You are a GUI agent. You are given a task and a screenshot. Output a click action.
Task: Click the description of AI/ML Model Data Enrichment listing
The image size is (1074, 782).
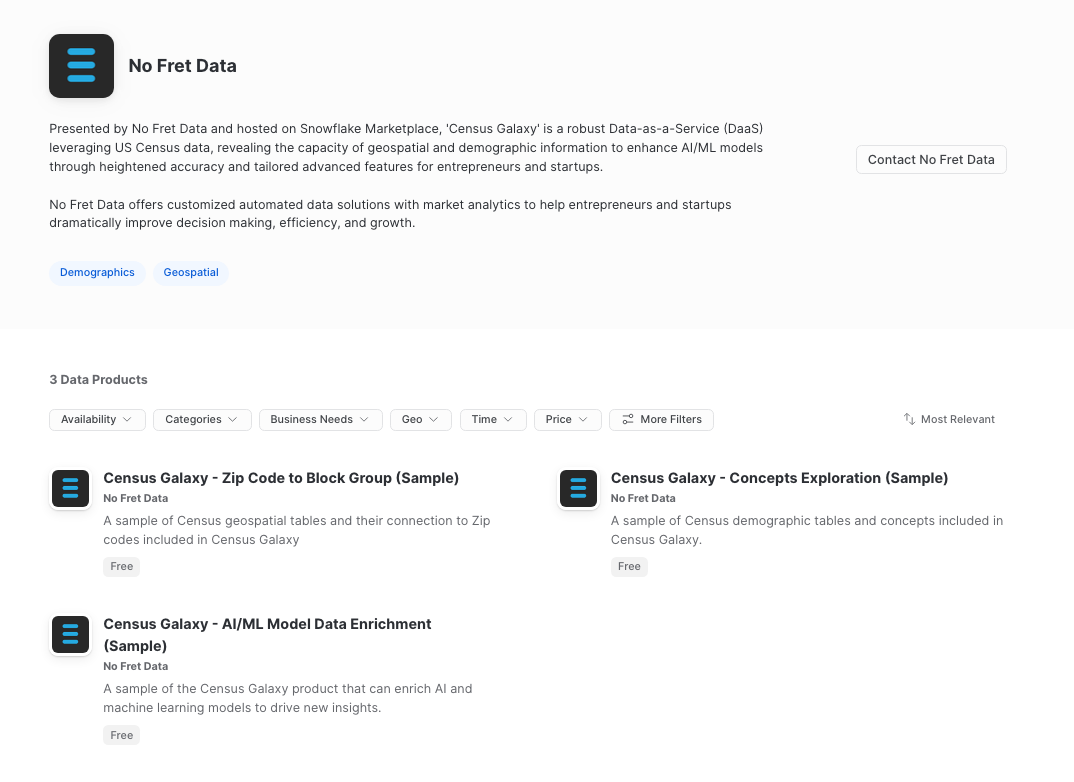288,698
